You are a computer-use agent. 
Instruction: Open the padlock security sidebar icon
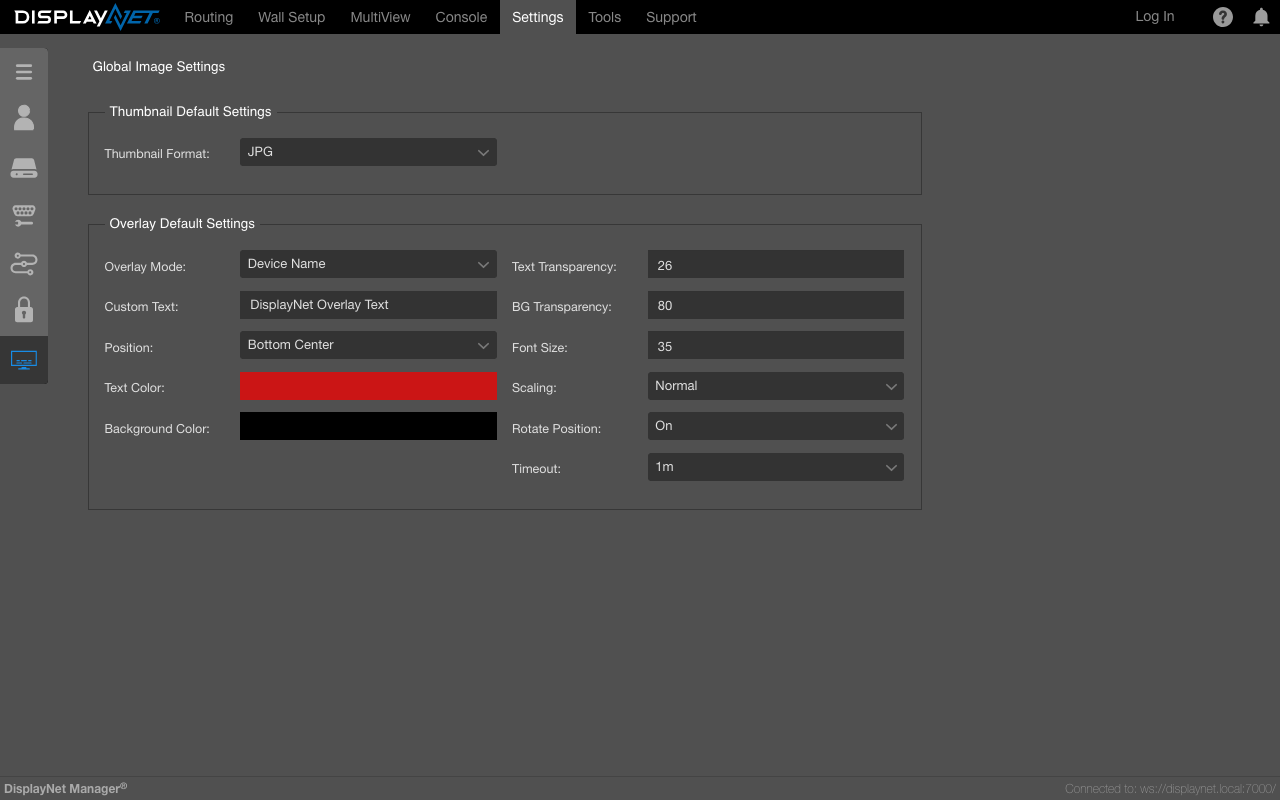(x=24, y=310)
